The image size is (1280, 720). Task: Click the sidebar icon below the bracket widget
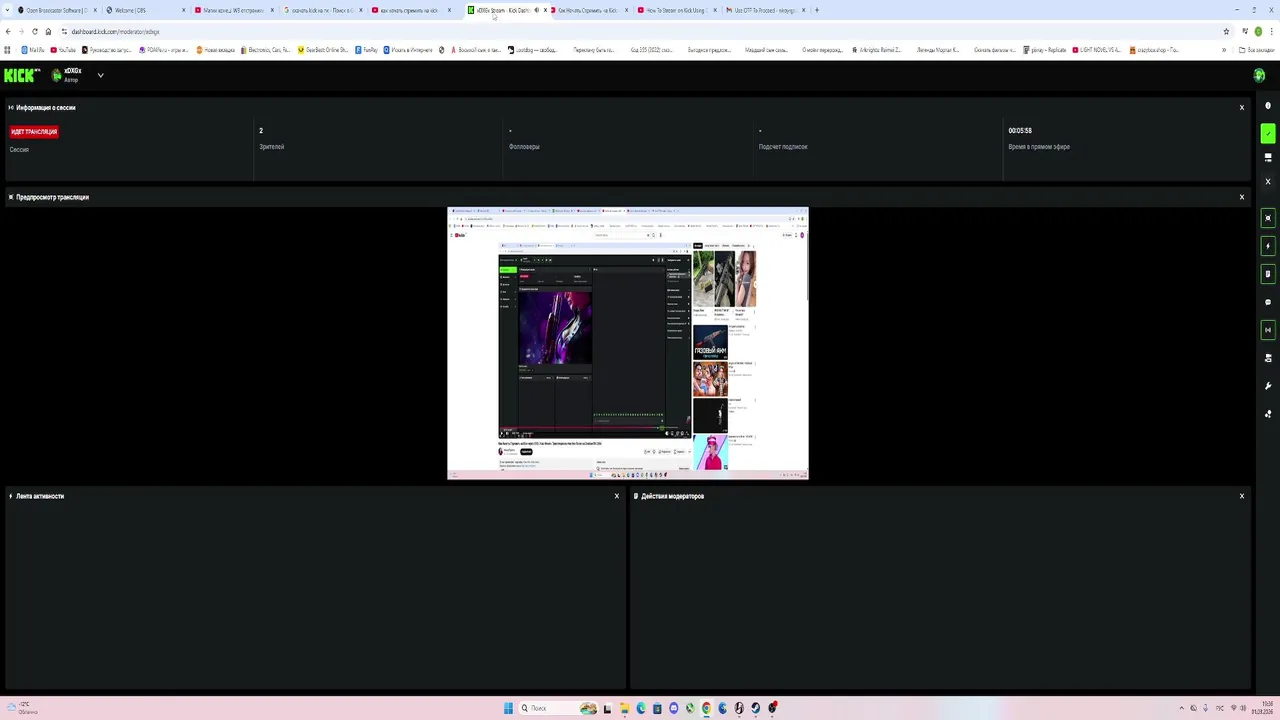point(1268,357)
